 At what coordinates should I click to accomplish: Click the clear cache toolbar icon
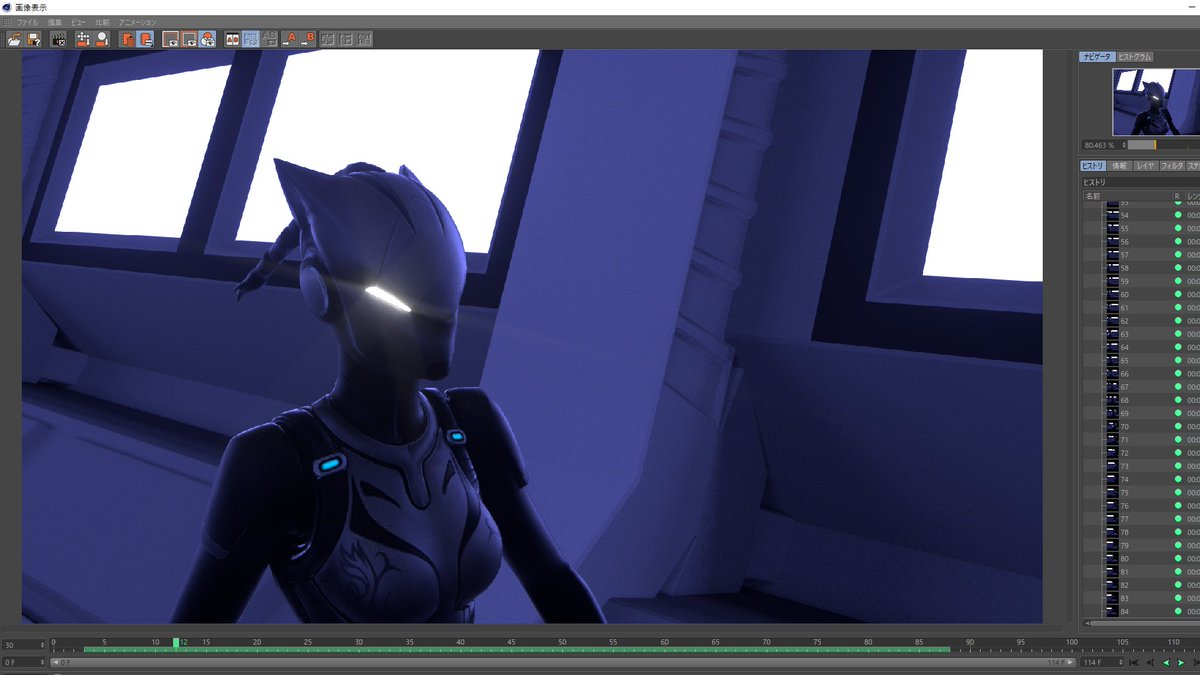(x=82, y=40)
